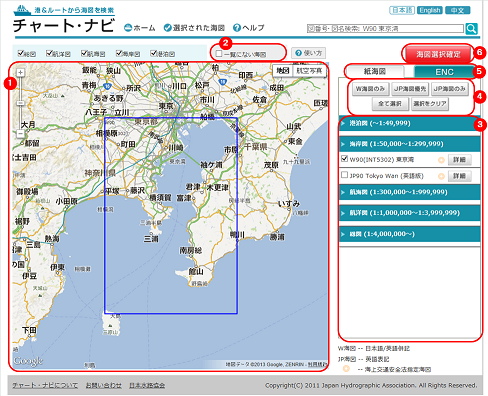The image size is (488, 396).
Task: Toggle the 航洋図 chart type checkbox
Action: 49,53
